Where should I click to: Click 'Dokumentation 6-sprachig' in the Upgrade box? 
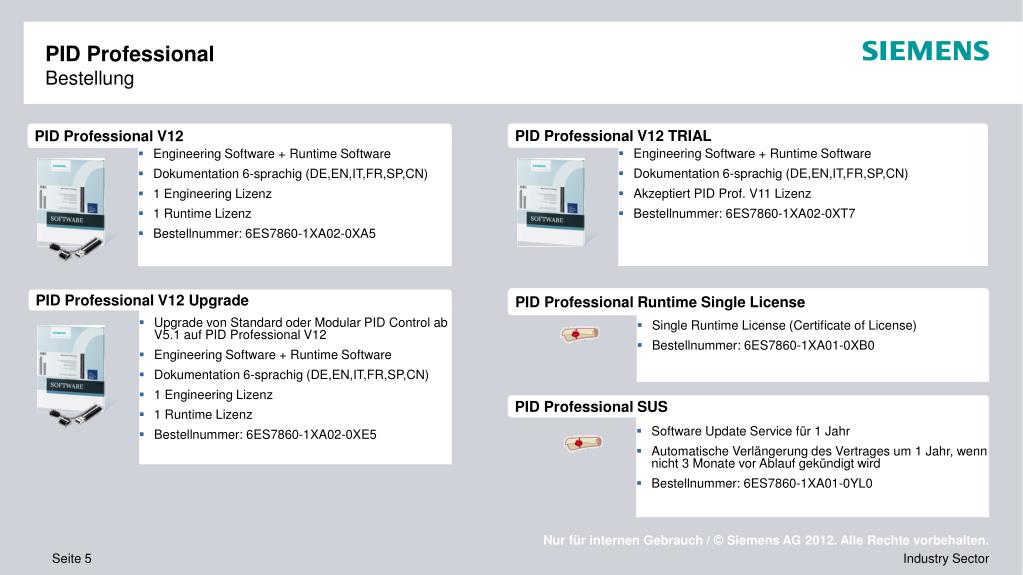[x=291, y=375]
